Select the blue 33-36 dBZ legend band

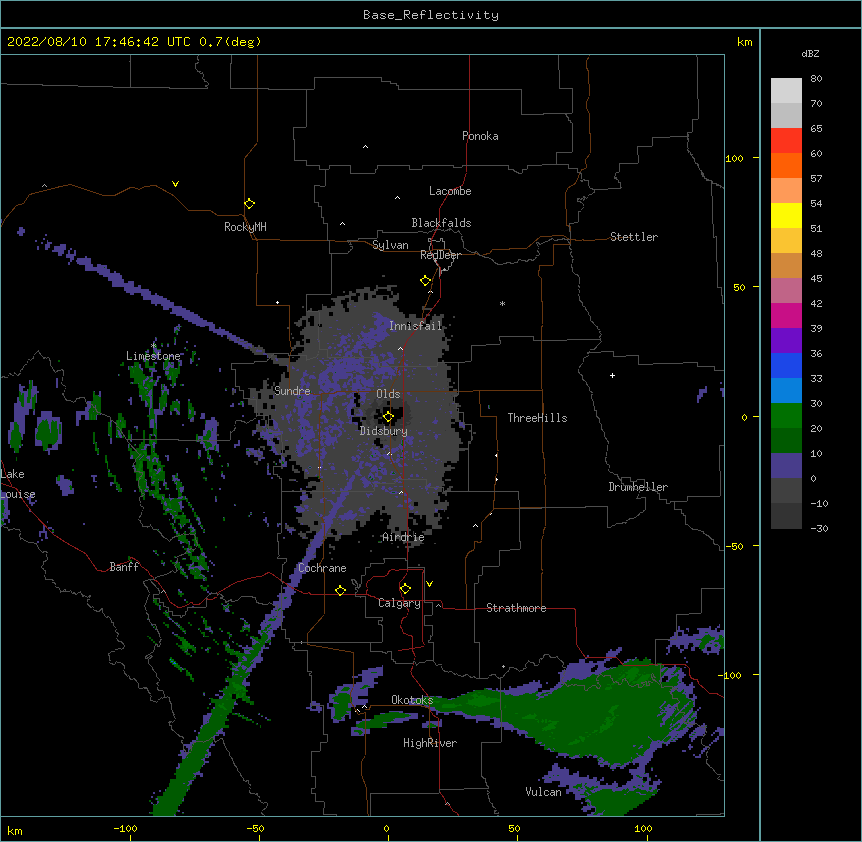pyautogui.click(x=786, y=365)
